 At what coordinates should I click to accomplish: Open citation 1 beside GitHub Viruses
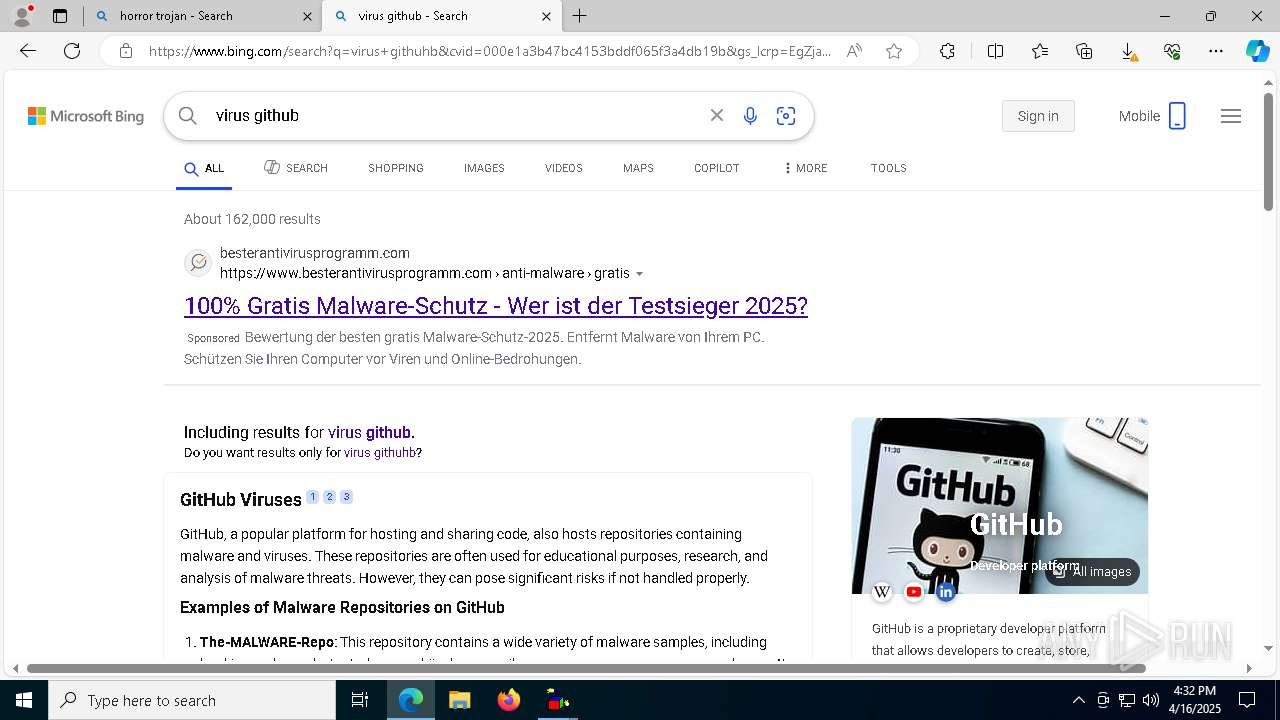pyautogui.click(x=312, y=497)
